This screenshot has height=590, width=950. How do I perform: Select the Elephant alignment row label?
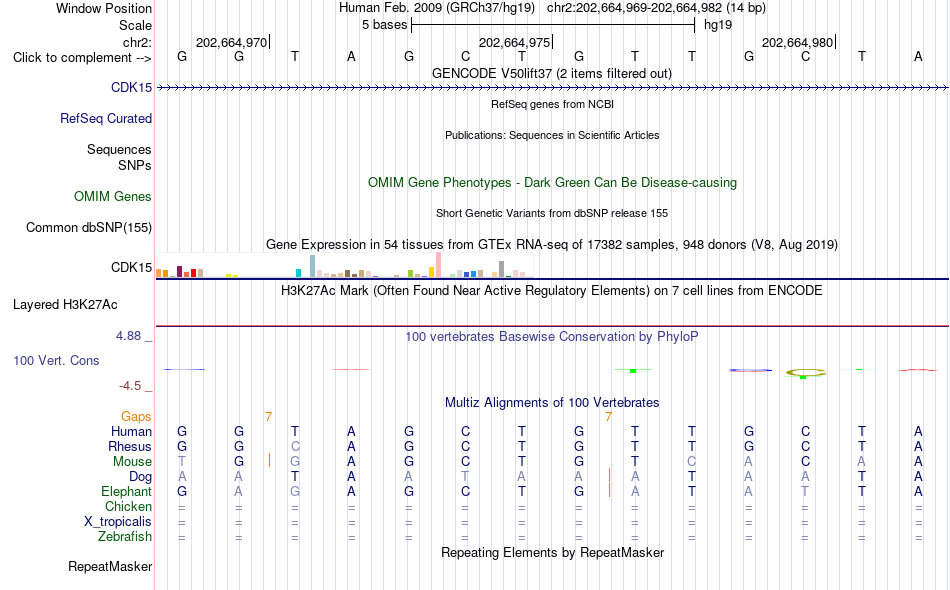coord(126,491)
